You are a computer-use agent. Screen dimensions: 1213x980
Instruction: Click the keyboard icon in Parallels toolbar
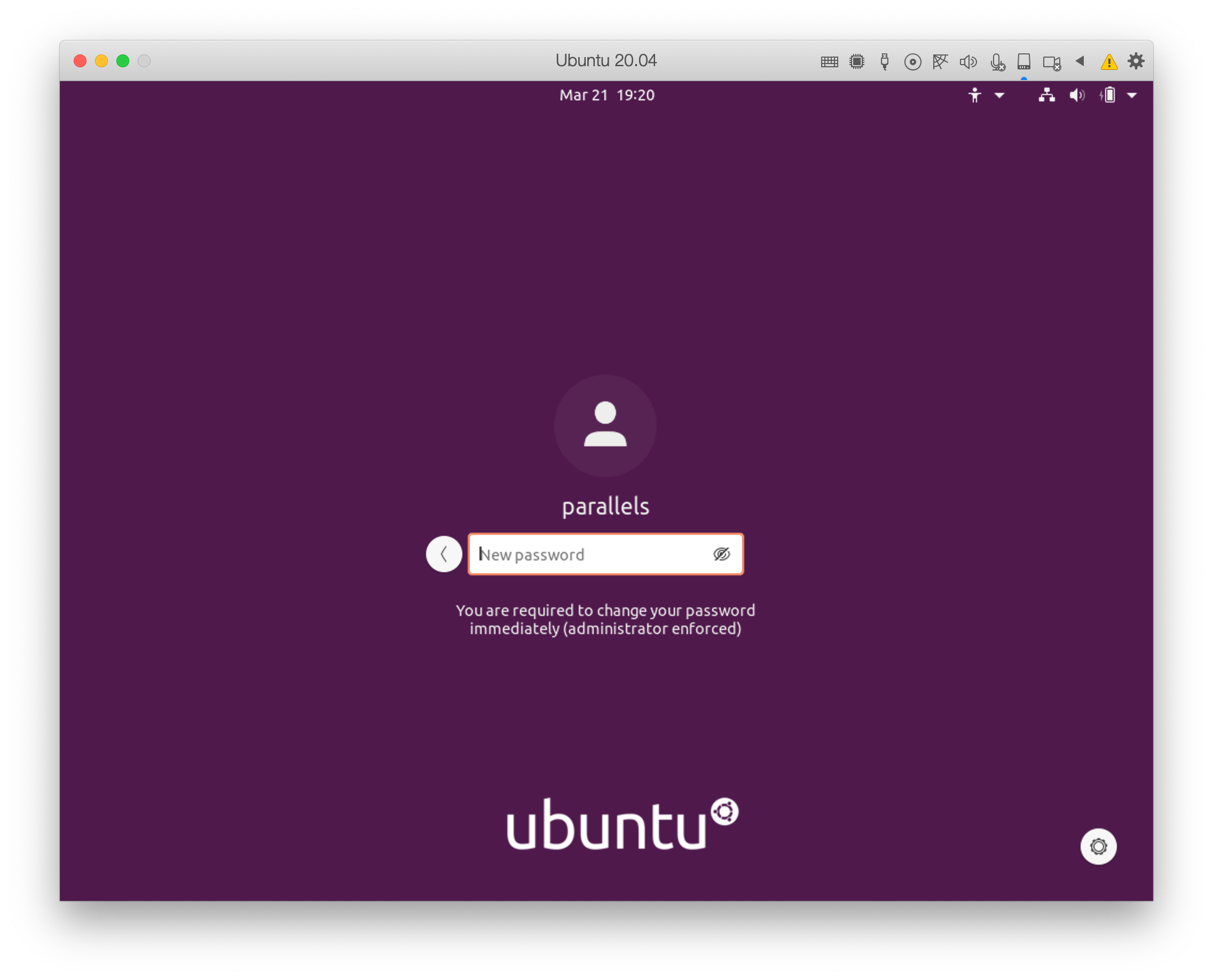point(829,61)
